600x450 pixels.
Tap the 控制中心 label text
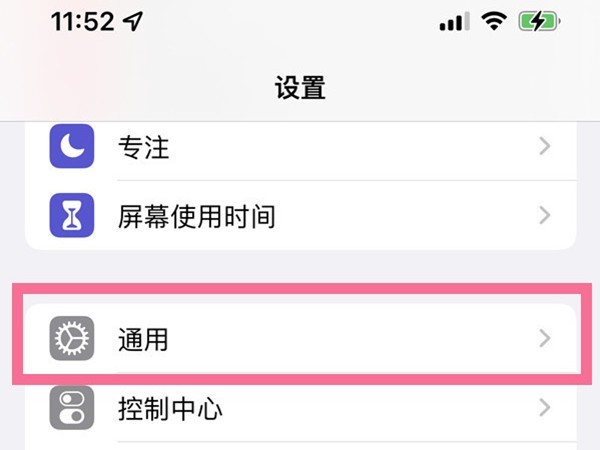click(169, 409)
